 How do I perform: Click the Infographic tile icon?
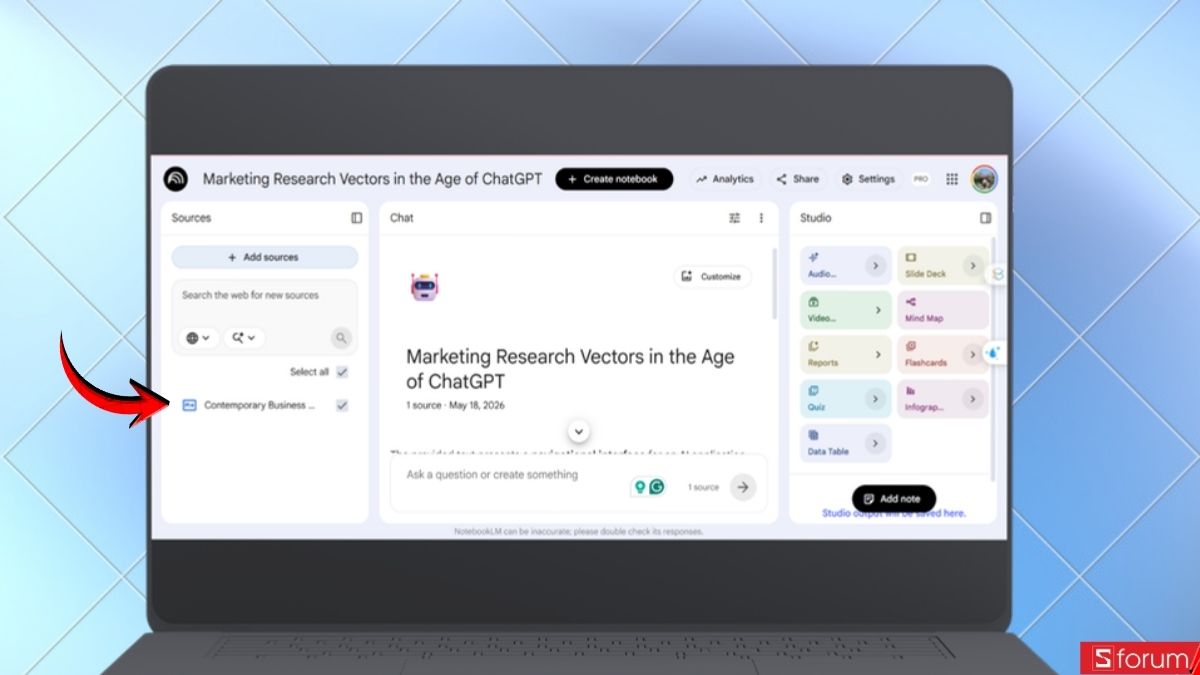(x=911, y=390)
